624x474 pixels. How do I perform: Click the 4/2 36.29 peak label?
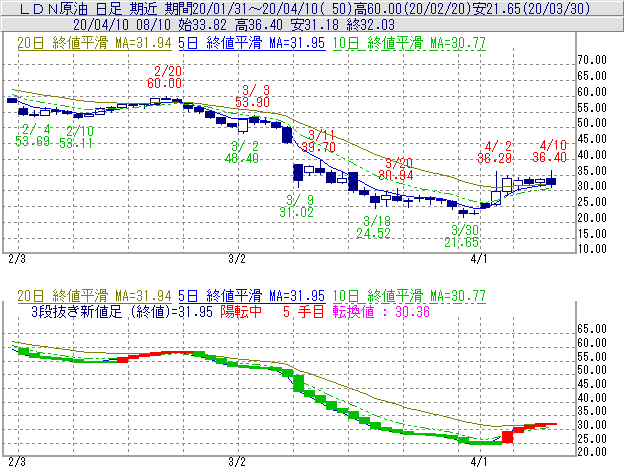click(495, 152)
